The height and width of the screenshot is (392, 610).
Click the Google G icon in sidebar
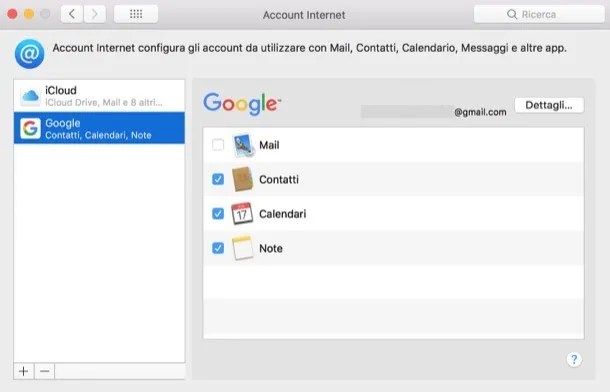pos(30,128)
